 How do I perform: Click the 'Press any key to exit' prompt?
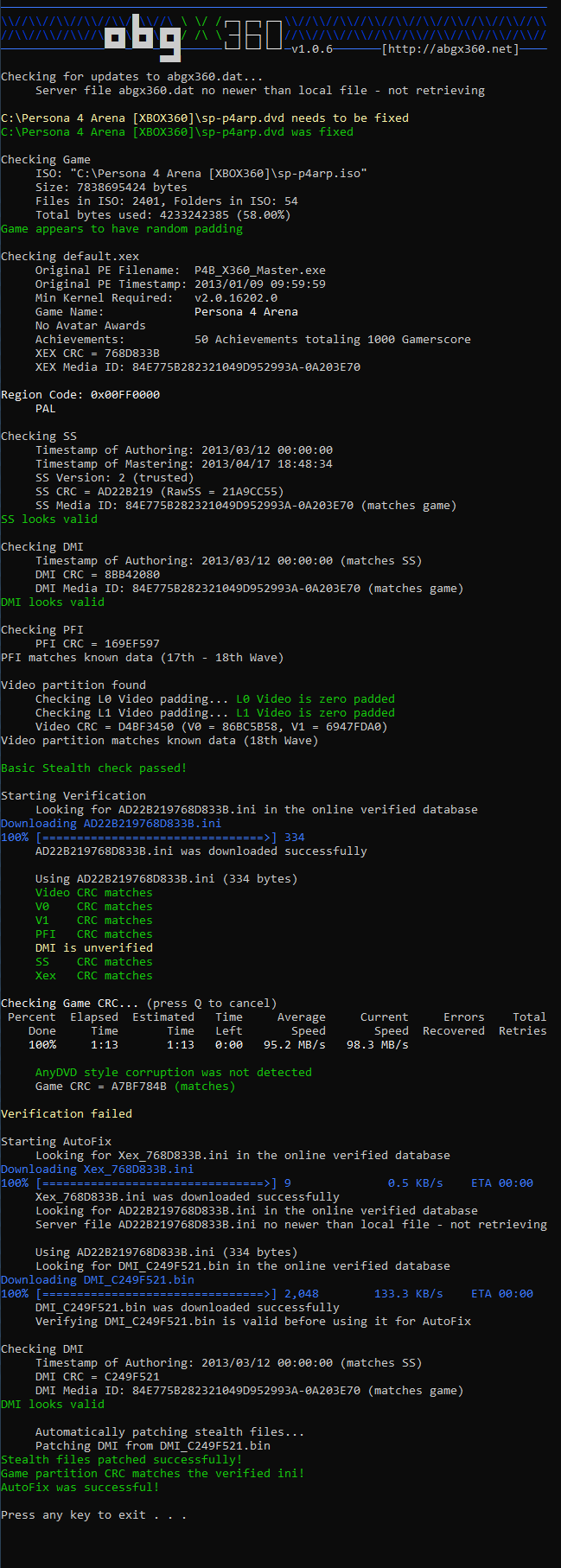93,1515
